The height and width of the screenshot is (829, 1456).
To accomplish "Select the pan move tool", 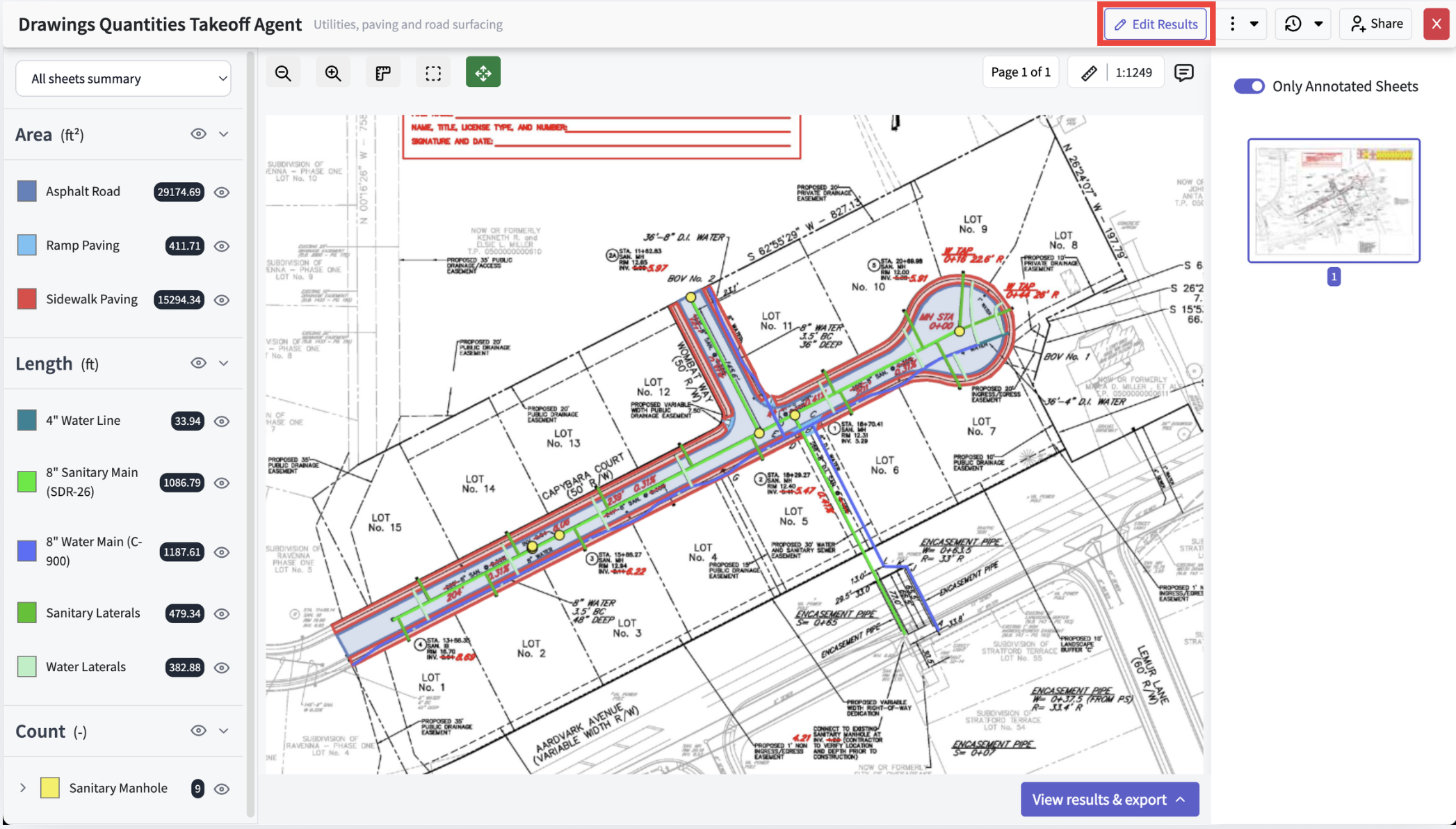I will 483,72.
